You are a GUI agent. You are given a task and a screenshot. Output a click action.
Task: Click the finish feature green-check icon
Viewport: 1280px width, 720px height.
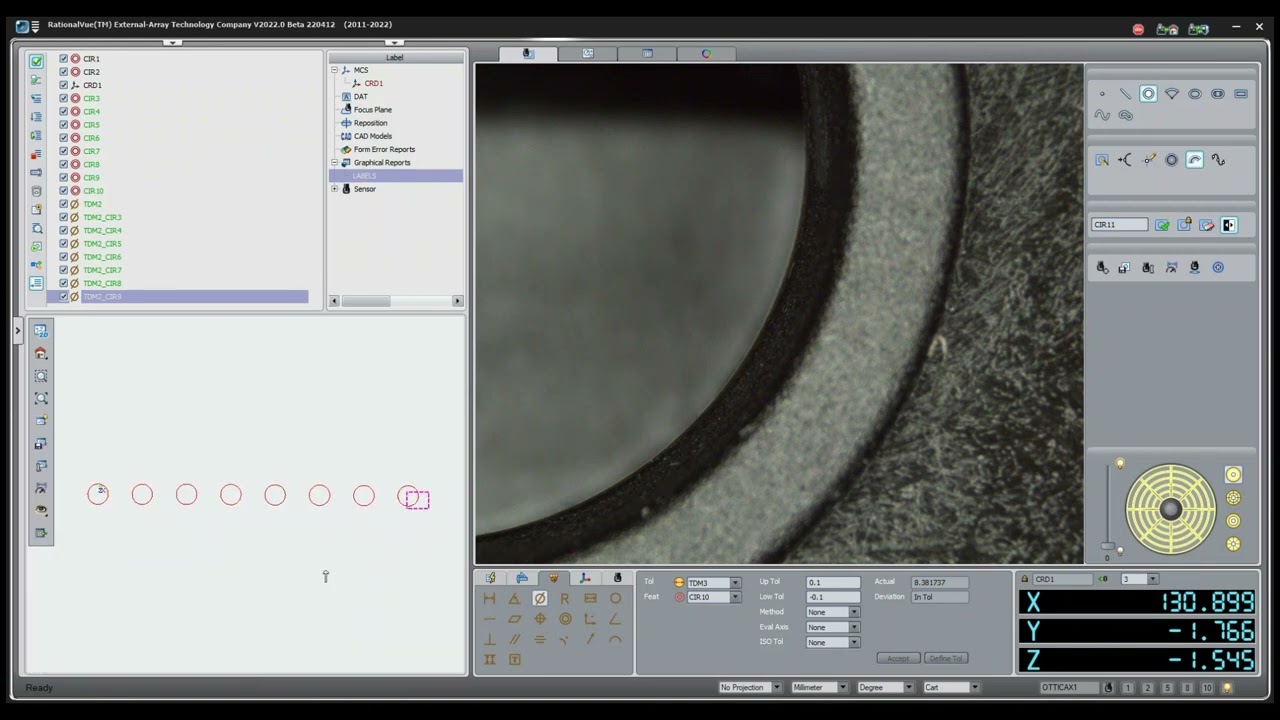1162,225
